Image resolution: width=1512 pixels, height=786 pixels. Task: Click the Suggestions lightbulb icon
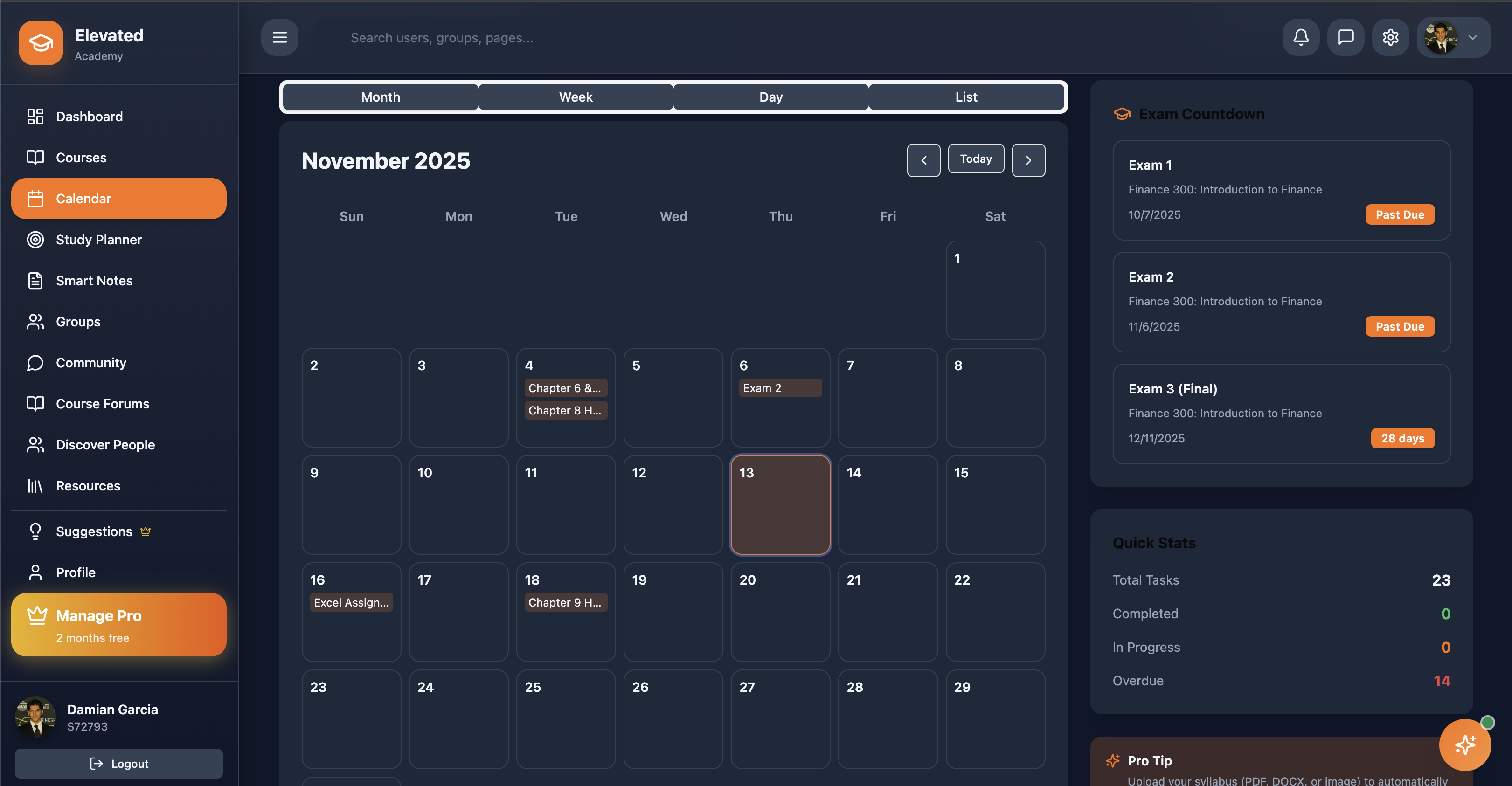click(x=35, y=531)
